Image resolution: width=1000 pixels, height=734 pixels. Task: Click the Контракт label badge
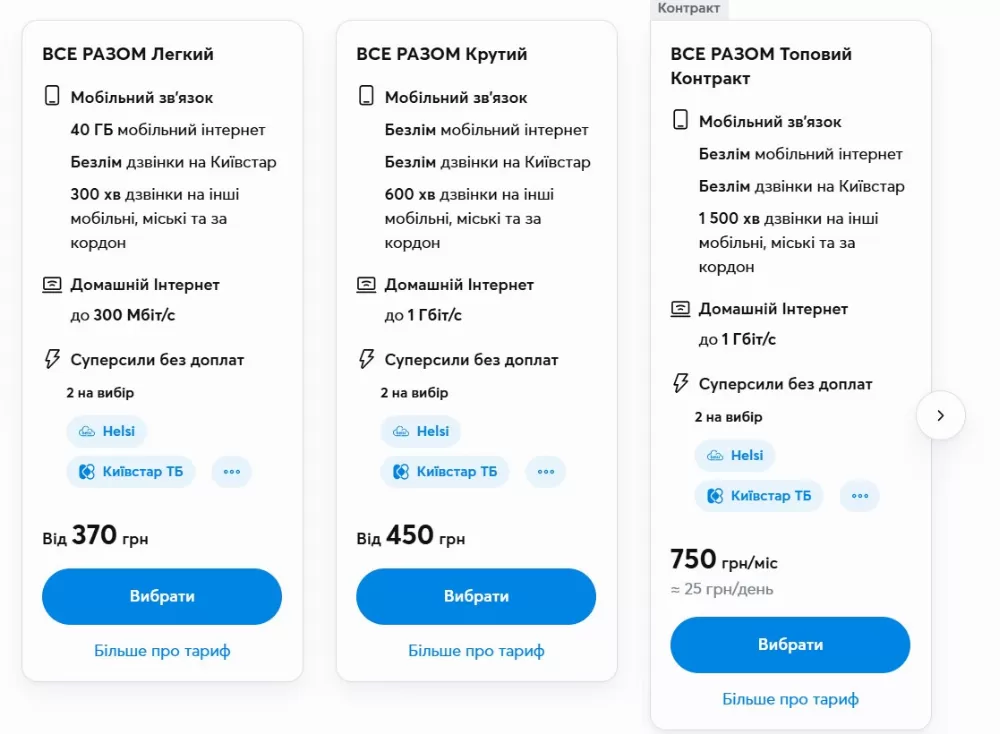pos(688,8)
